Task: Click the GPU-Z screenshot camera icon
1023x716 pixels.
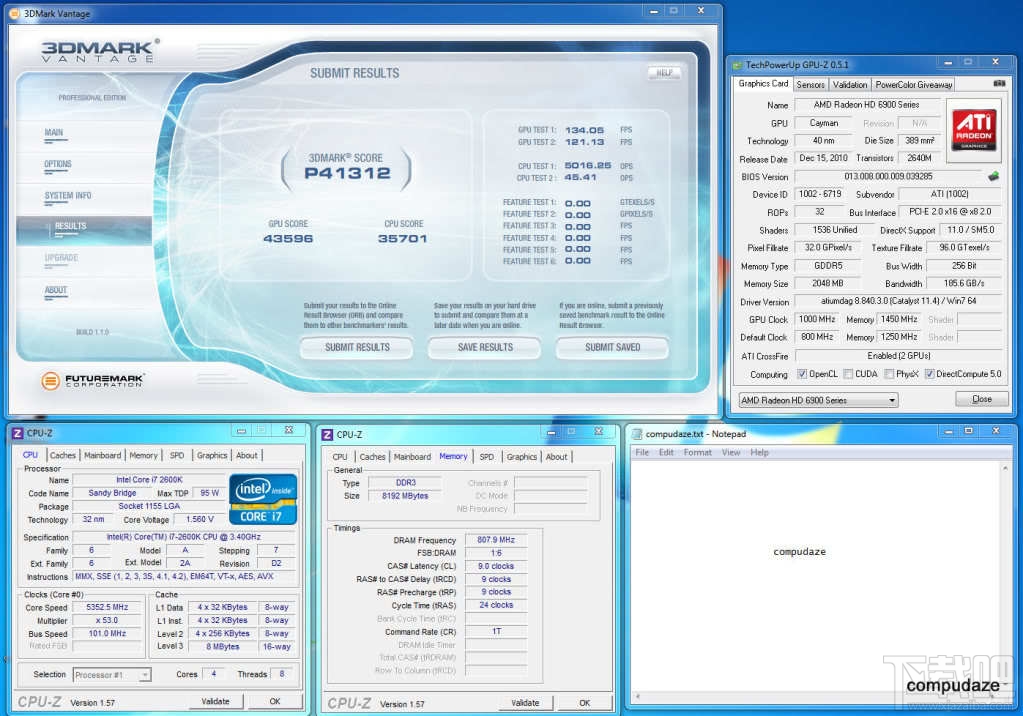Action: point(997,85)
